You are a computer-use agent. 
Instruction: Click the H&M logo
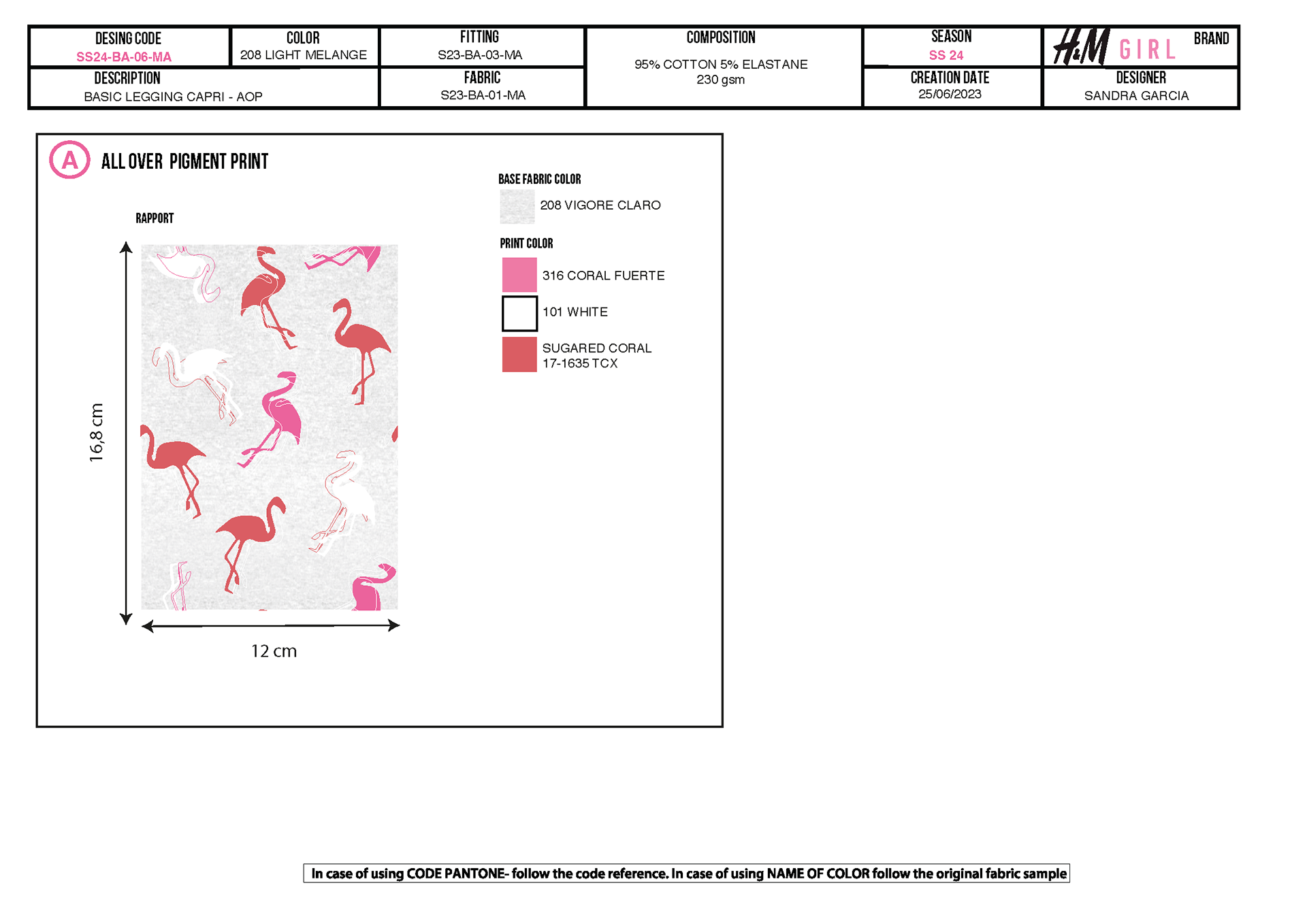click(1080, 47)
